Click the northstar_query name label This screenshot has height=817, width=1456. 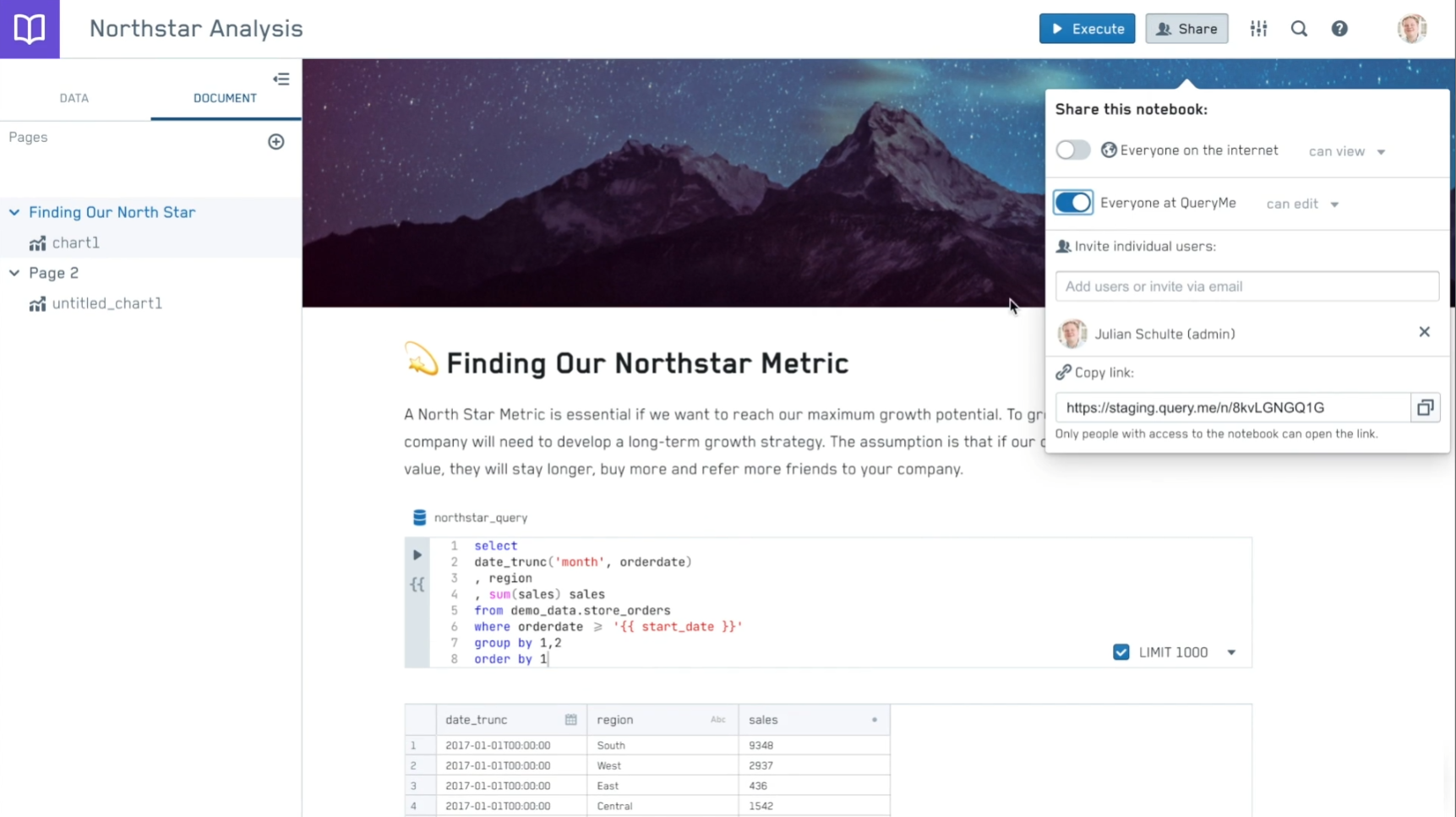pos(481,518)
